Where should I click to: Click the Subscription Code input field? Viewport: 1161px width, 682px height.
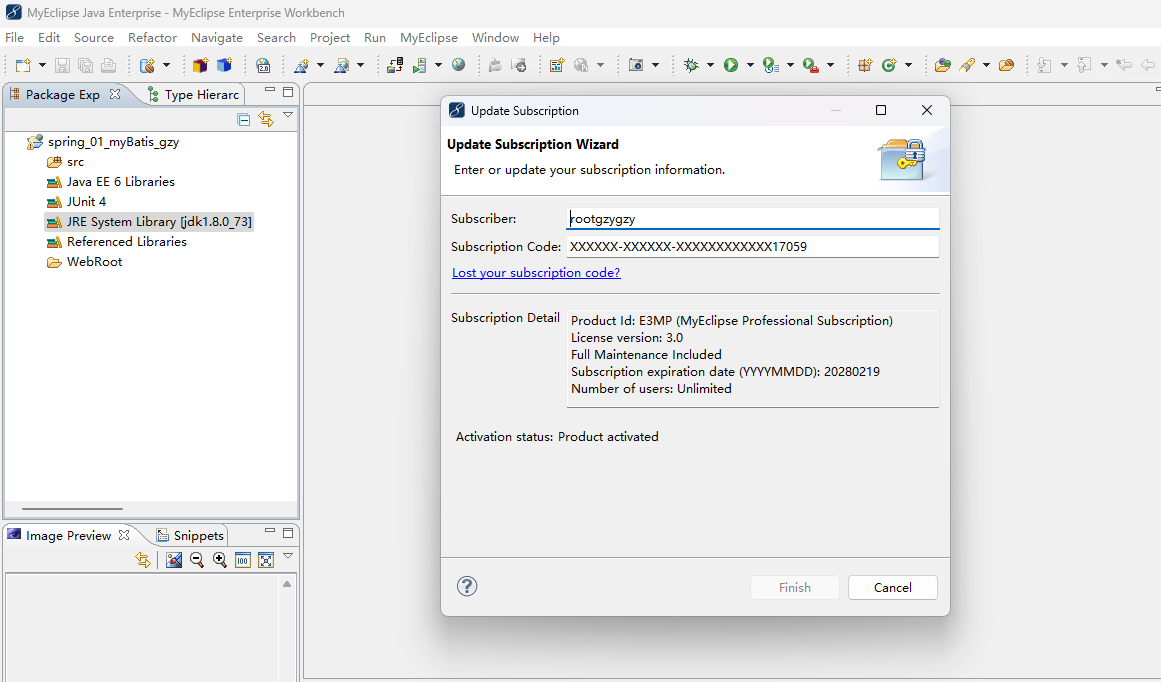pyautogui.click(x=752, y=247)
